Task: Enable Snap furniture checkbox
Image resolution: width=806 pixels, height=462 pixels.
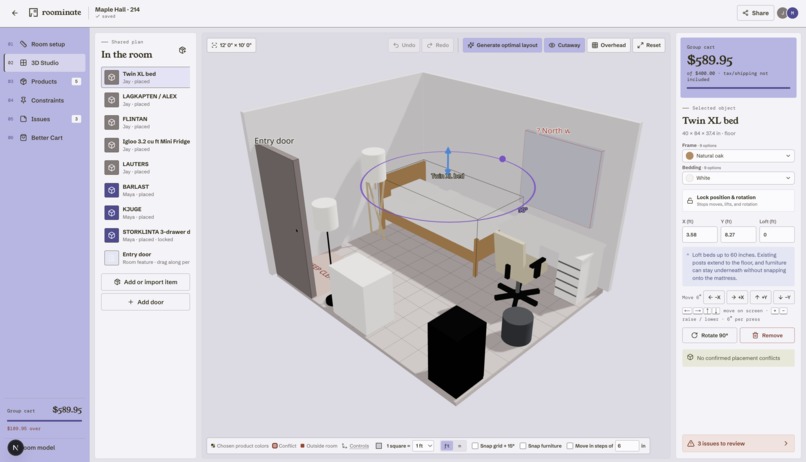Action: (x=523, y=446)
